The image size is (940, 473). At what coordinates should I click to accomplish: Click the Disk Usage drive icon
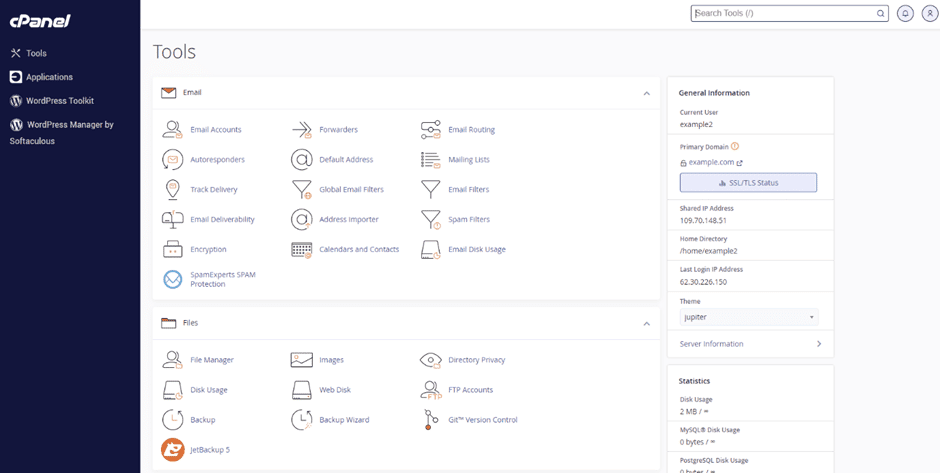172,390
